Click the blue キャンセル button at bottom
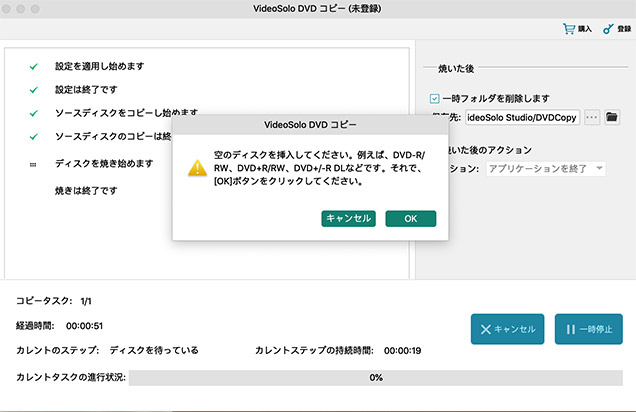 point(507,329)
